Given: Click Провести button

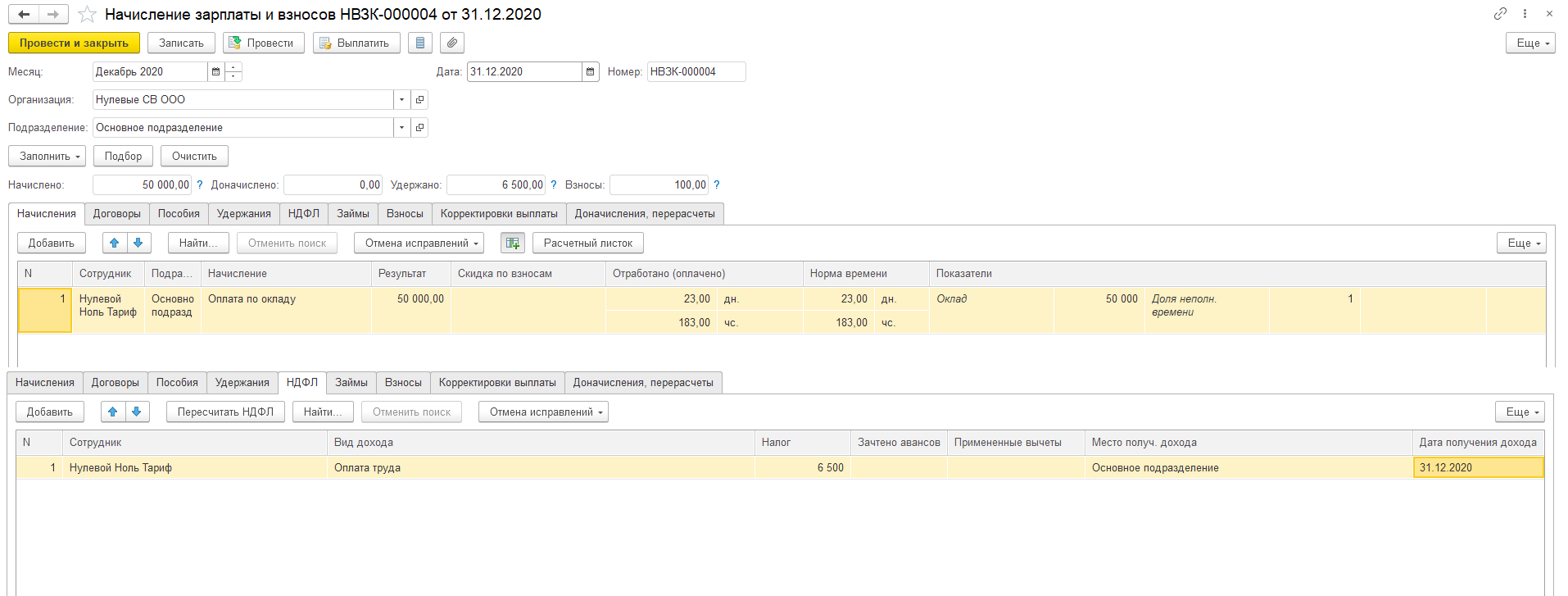Looking at the screenshot, I should [264, 43].
